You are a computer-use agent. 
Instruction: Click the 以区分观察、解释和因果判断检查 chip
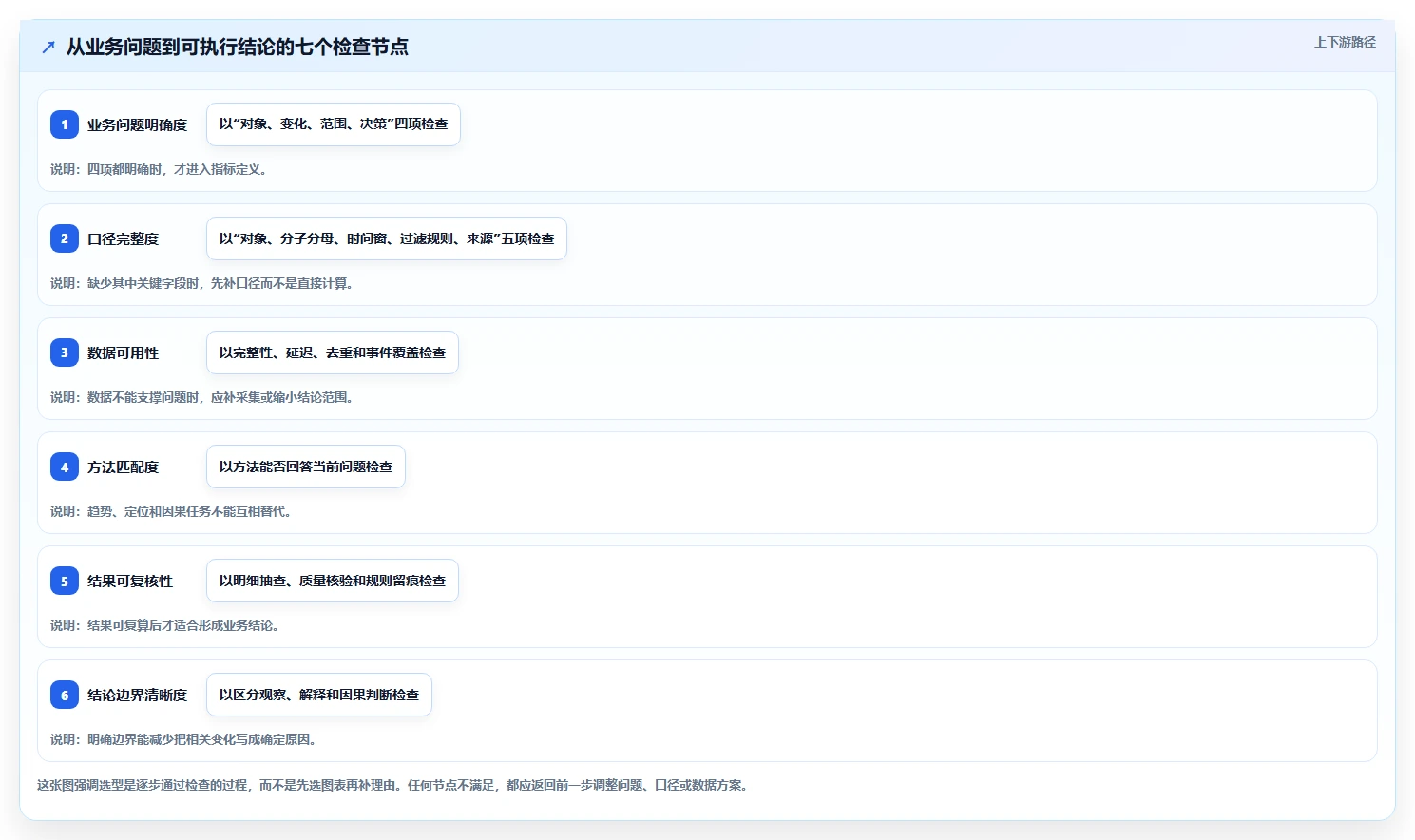(x=319, y=695)
